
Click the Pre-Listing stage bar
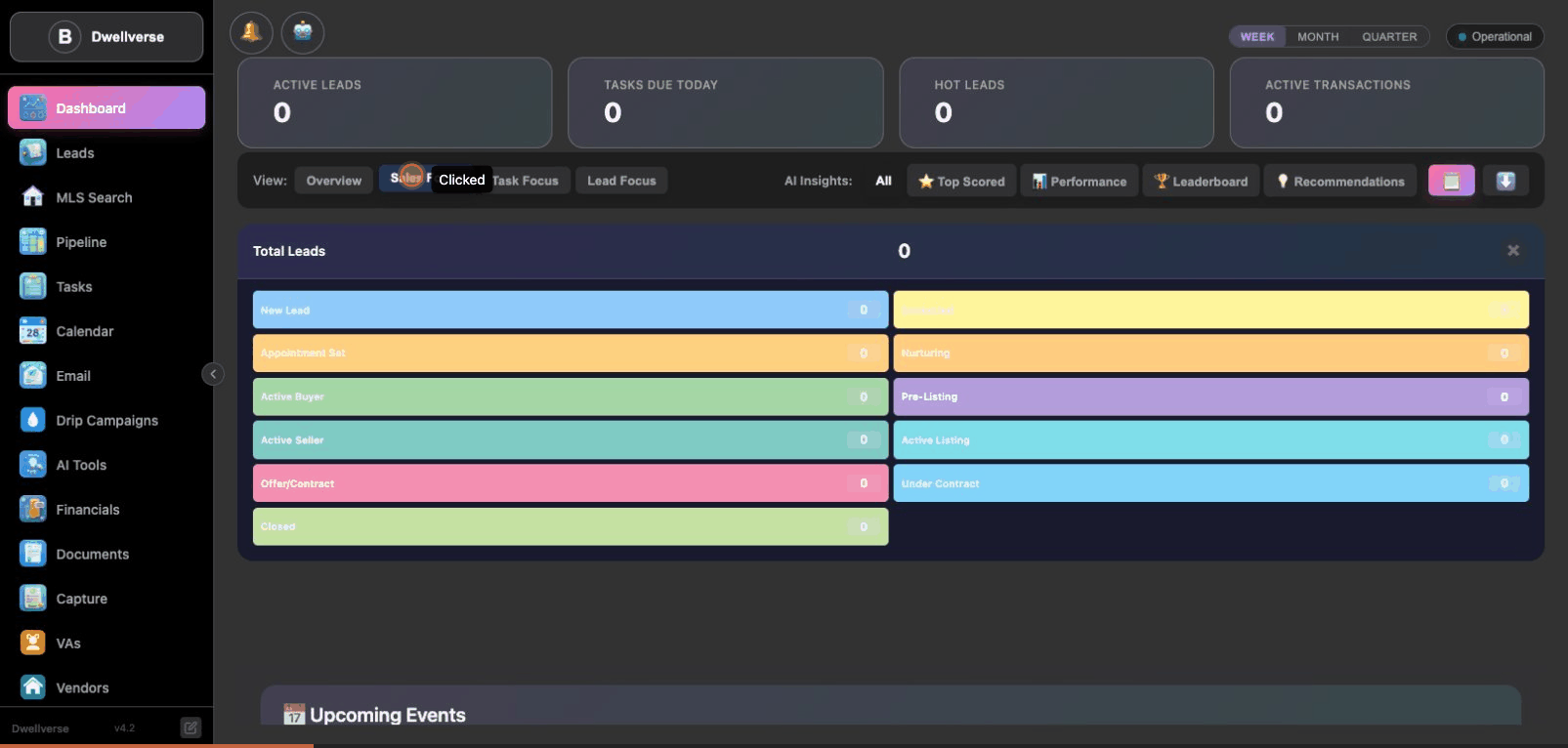coord(1211,396)
